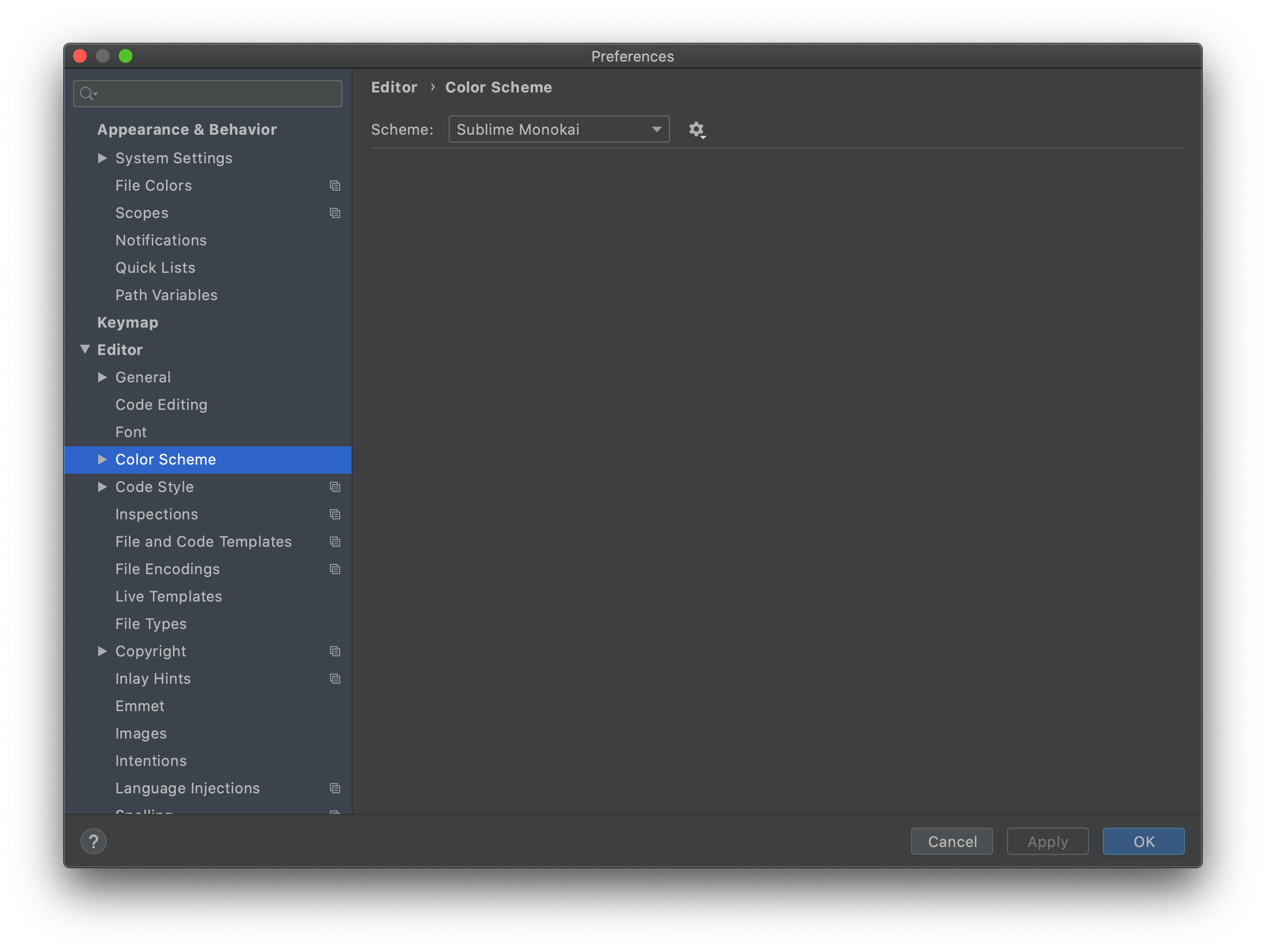Go to the Font settings page

(131, 432)
